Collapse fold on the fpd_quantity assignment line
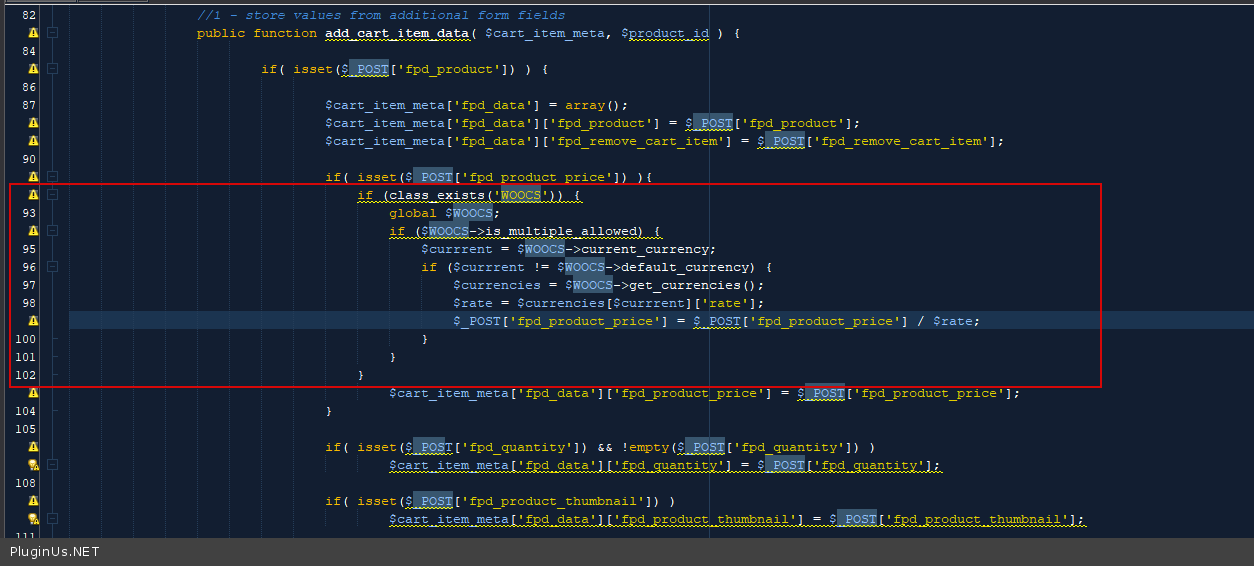Image resolution: width=1254 pixels, height=566 pixels. click(52, 465)
